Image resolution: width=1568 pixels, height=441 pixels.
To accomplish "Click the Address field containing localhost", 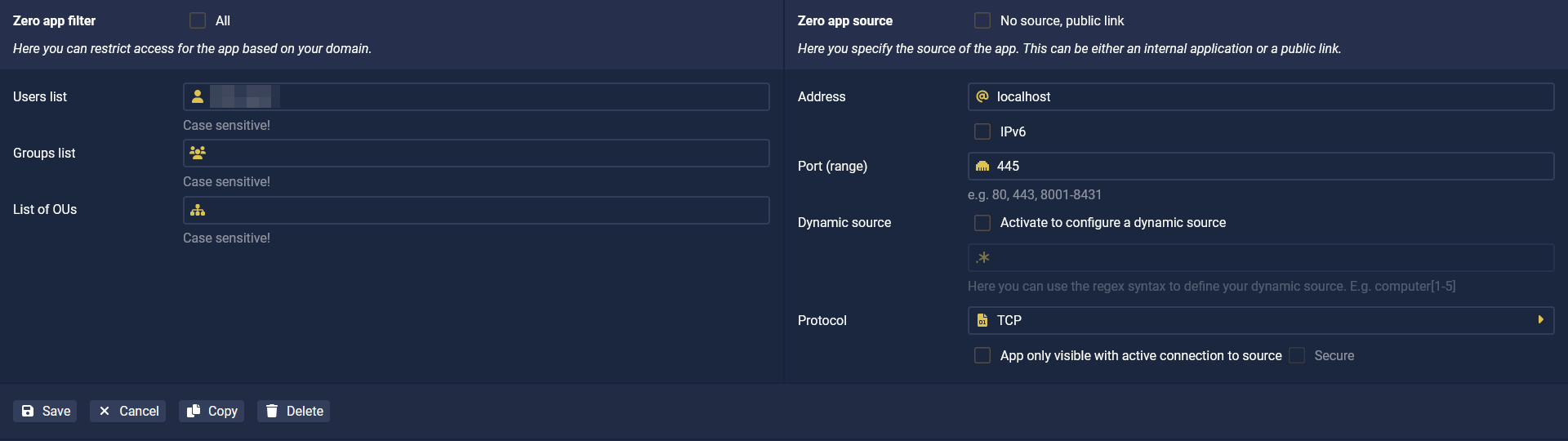I will coord(1261,96).
